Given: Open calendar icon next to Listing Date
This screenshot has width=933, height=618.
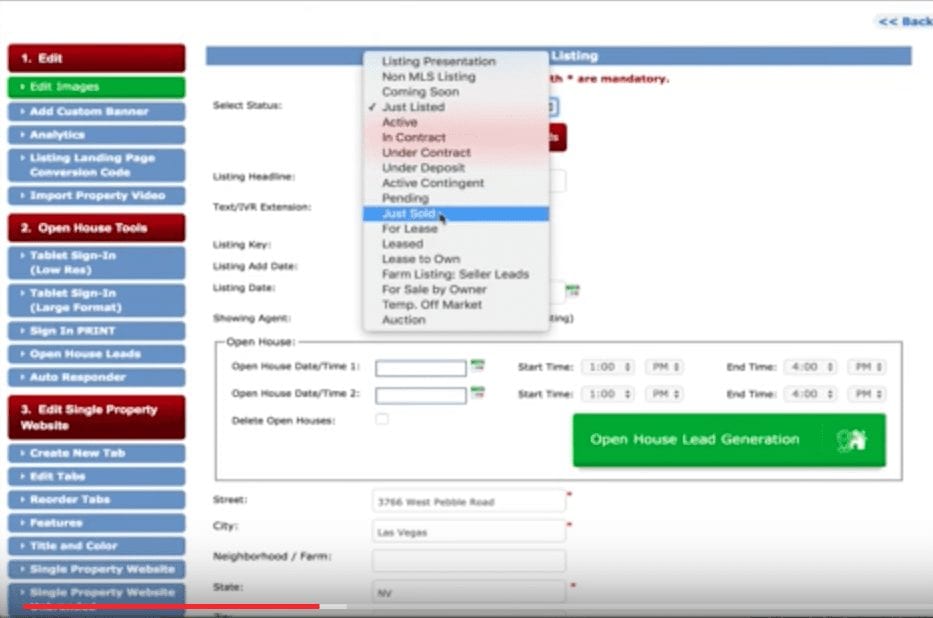Looking at the screenshot, I should (x=572, y=290).
